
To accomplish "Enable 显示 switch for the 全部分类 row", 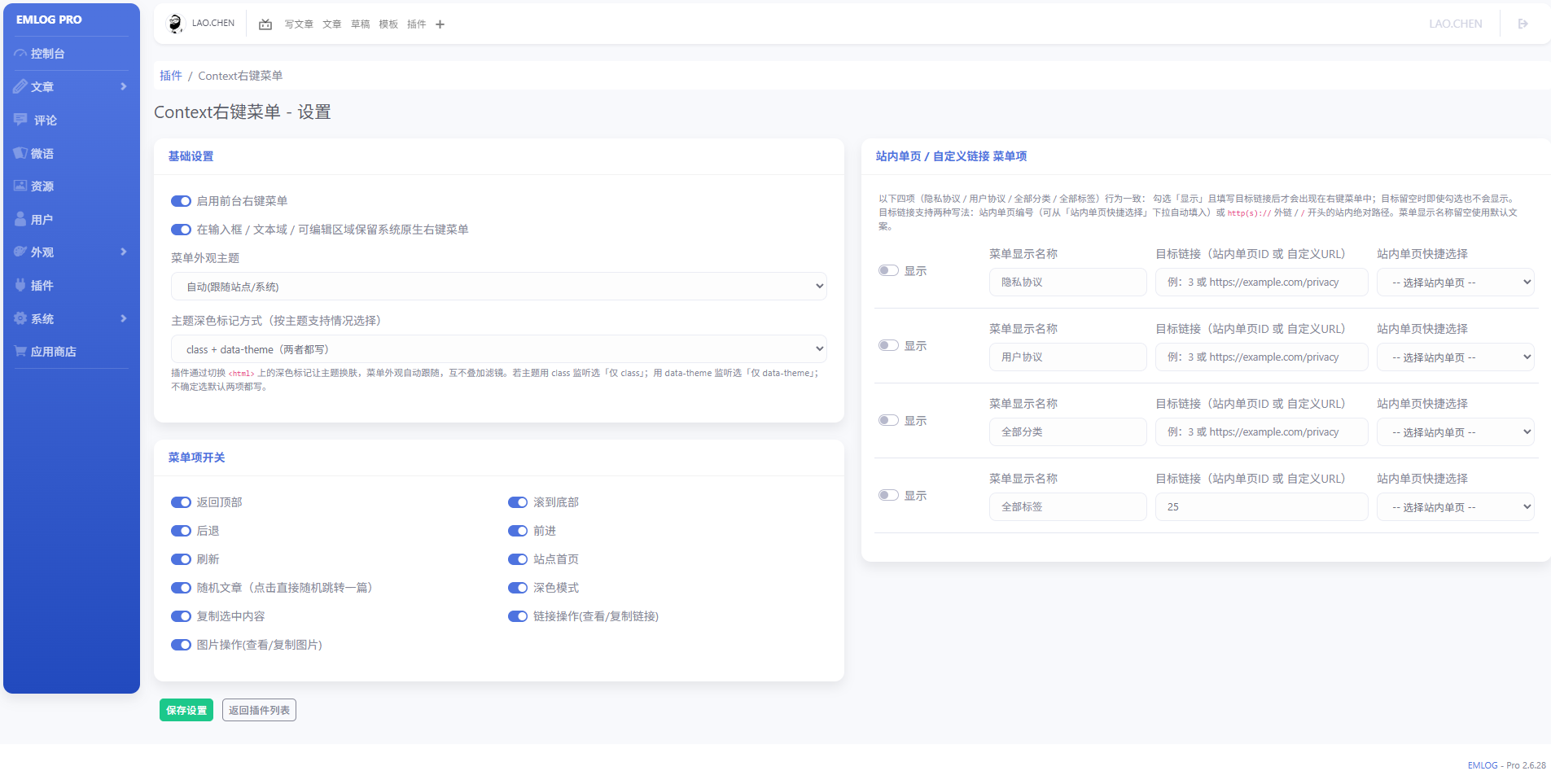I will click(x=888, y=420).
